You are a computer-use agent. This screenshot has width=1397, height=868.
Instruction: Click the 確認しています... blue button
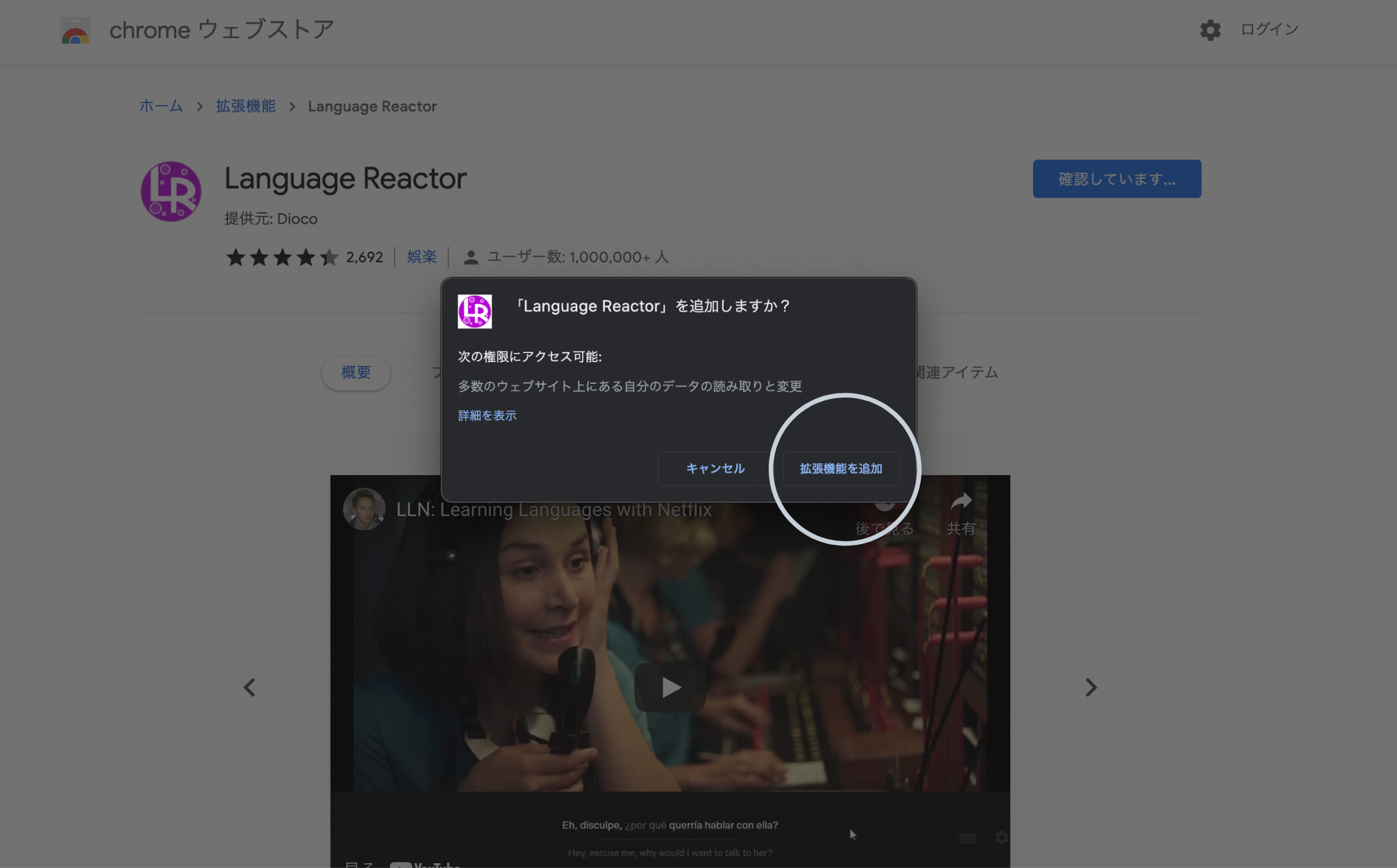point(1117,179)
